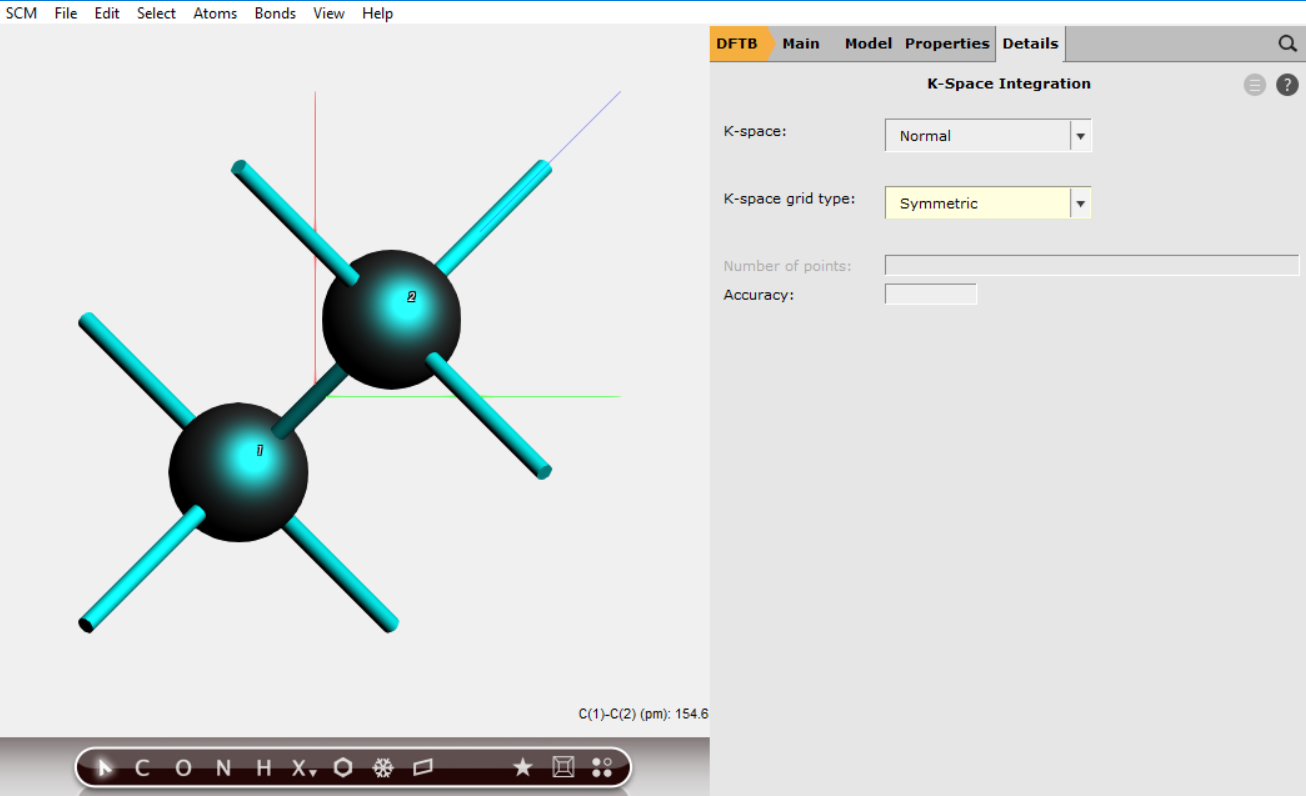
Task: Open the K-space grid type dropdown
Action: click(x=988, y=203)
